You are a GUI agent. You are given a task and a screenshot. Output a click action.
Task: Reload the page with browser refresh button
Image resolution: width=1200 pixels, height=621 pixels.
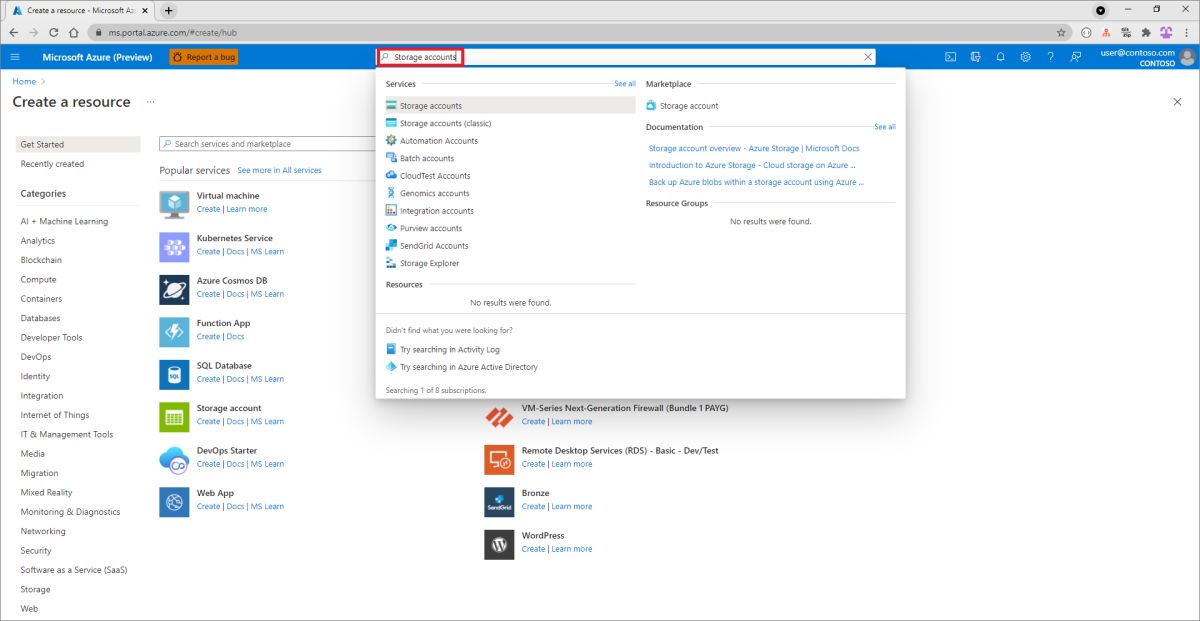pyautogui.click(x=54, y=32)
